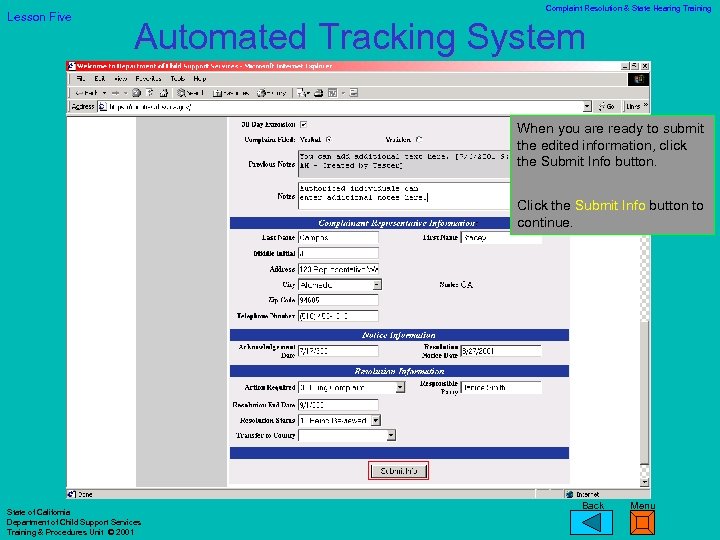The height and width of the screenshot is (540, 720).
Task: Open the View menu
Action: click(x=120, y=79)
